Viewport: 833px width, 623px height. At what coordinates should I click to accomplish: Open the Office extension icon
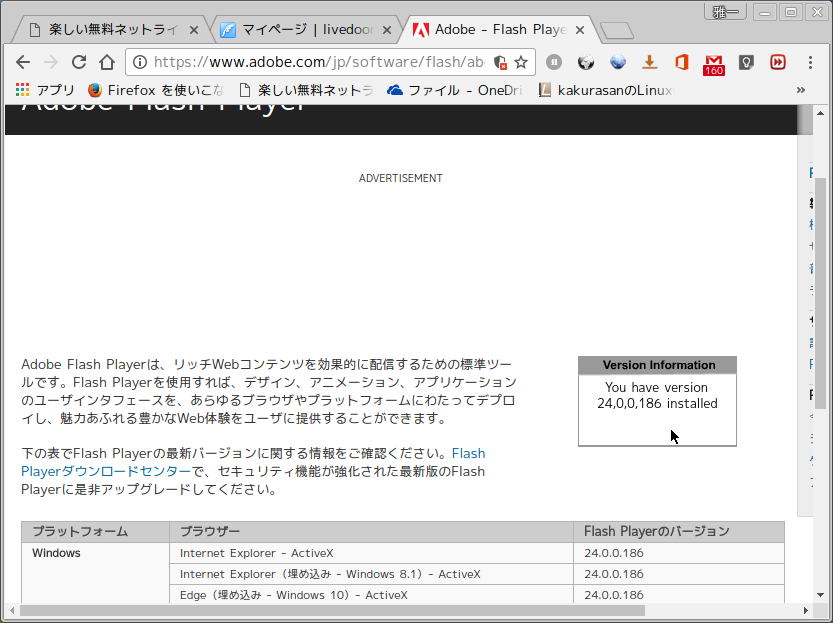(682, 62)
